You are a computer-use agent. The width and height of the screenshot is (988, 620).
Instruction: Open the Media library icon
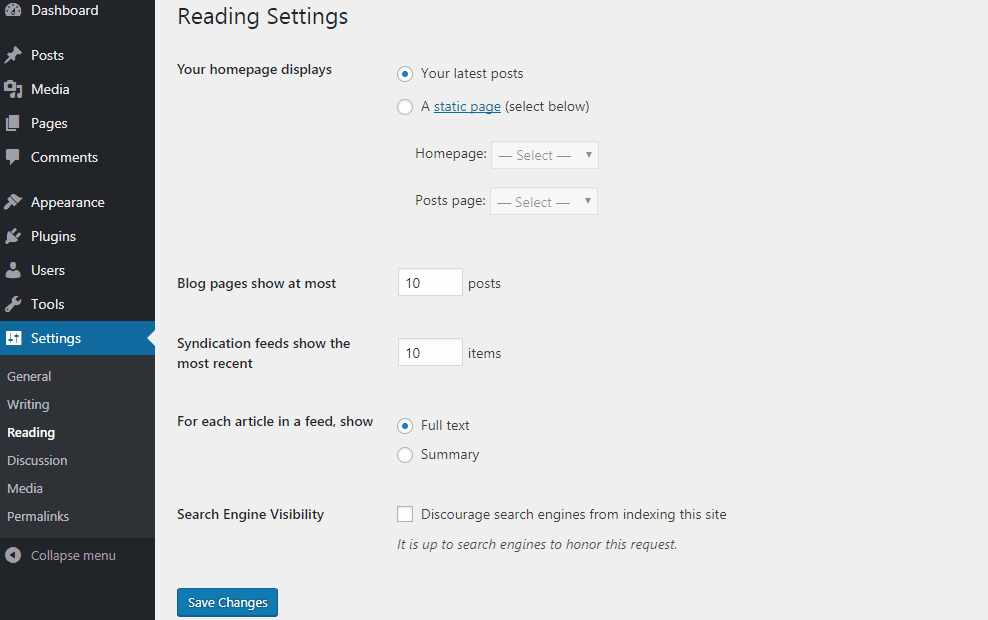(14, 89)
